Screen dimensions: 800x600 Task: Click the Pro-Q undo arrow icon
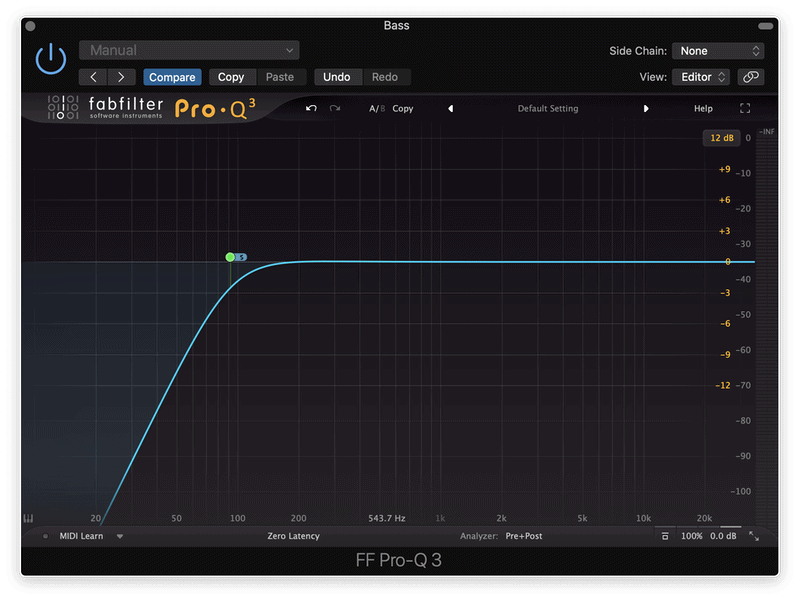(x=311, y=108)
